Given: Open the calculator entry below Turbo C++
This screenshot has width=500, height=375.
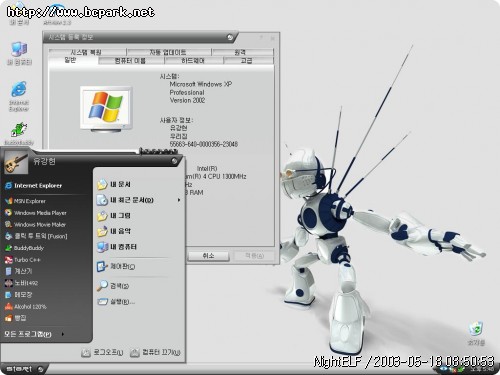Looking at the screenshot, I should (18, 271).
